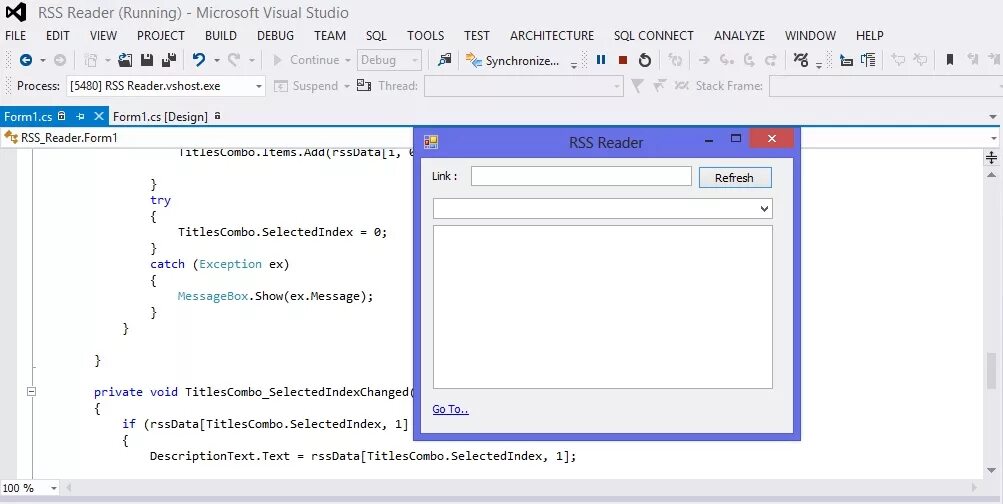Expand the titles combo box in RSS Reader
This screenshot has width=1003, height=504.
point(764,209)
